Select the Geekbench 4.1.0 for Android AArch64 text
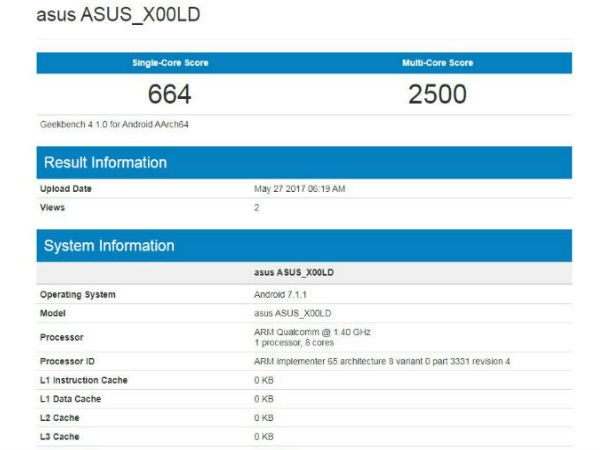 (x=114, y=124)
